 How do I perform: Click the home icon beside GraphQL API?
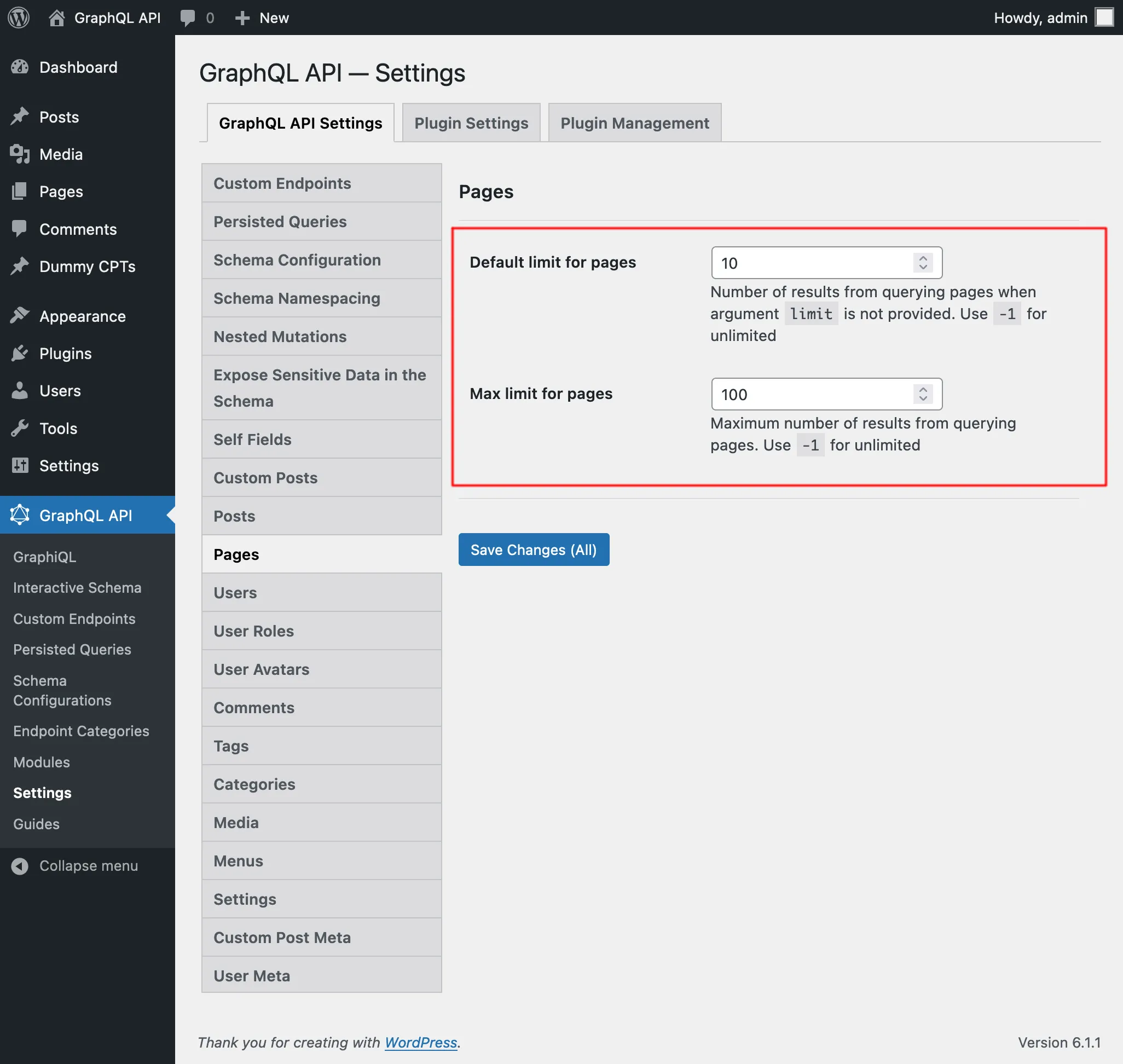(x=56, y=18)
